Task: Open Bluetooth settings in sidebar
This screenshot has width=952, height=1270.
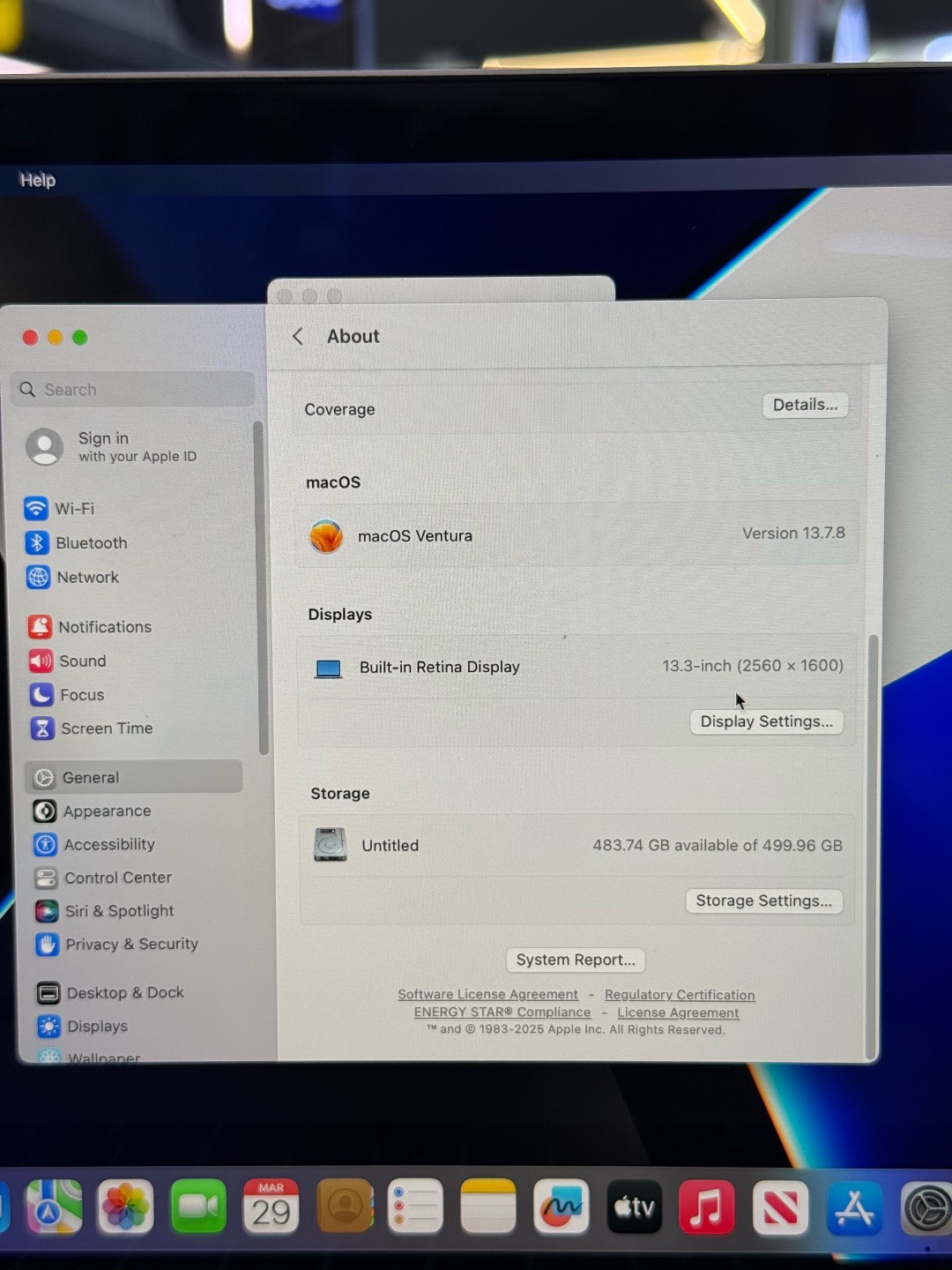Action: (77, 543)
